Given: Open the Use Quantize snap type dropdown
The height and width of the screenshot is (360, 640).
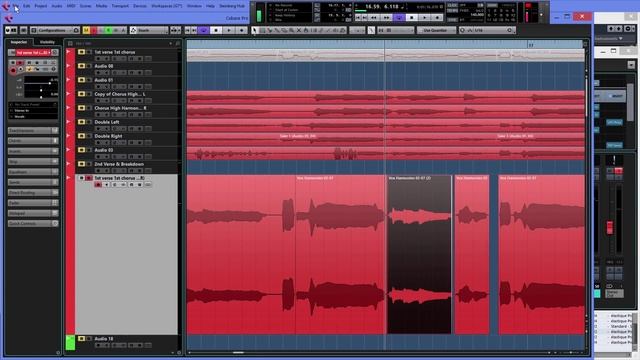Looking at the screenshot, I should pyautogui.click(x=436, y=30).
